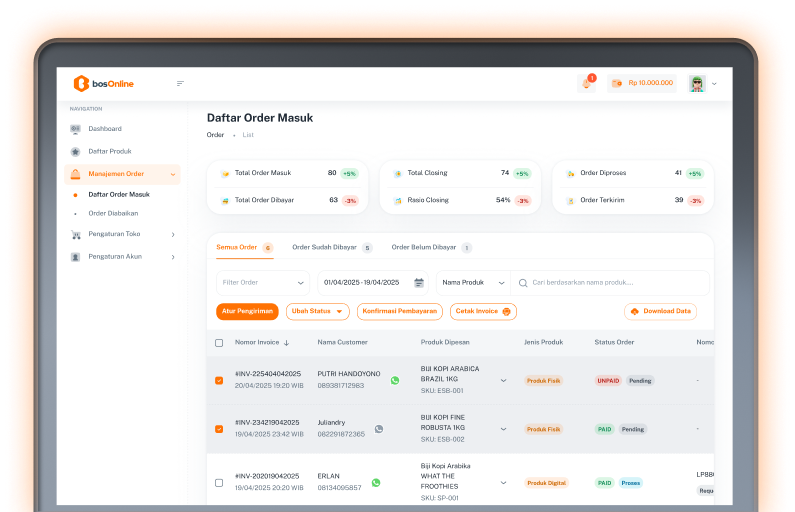Switch to the Semua Order tab
The height and width of the screenshot is (512, 795).
point(244,247)
